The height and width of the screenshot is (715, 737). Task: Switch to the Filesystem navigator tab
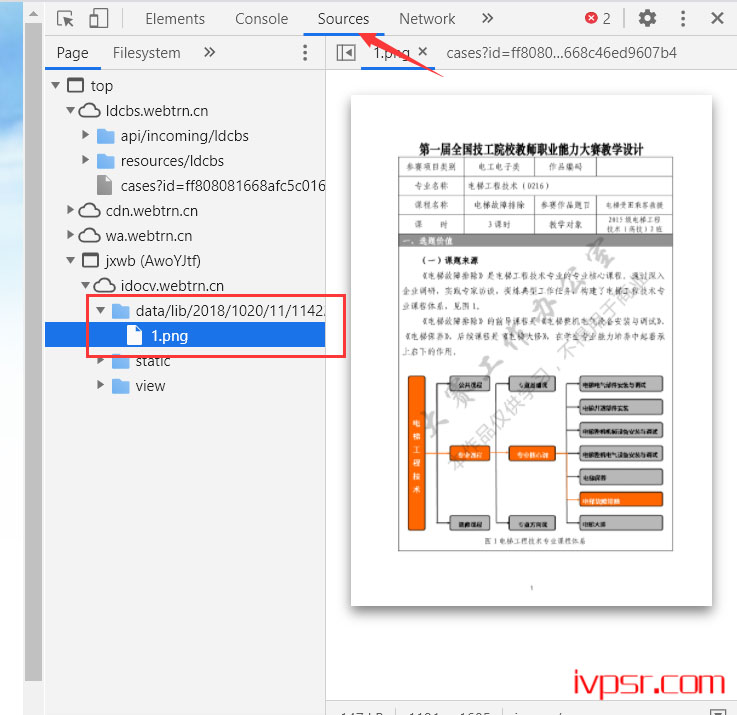(x=146, y=53)
